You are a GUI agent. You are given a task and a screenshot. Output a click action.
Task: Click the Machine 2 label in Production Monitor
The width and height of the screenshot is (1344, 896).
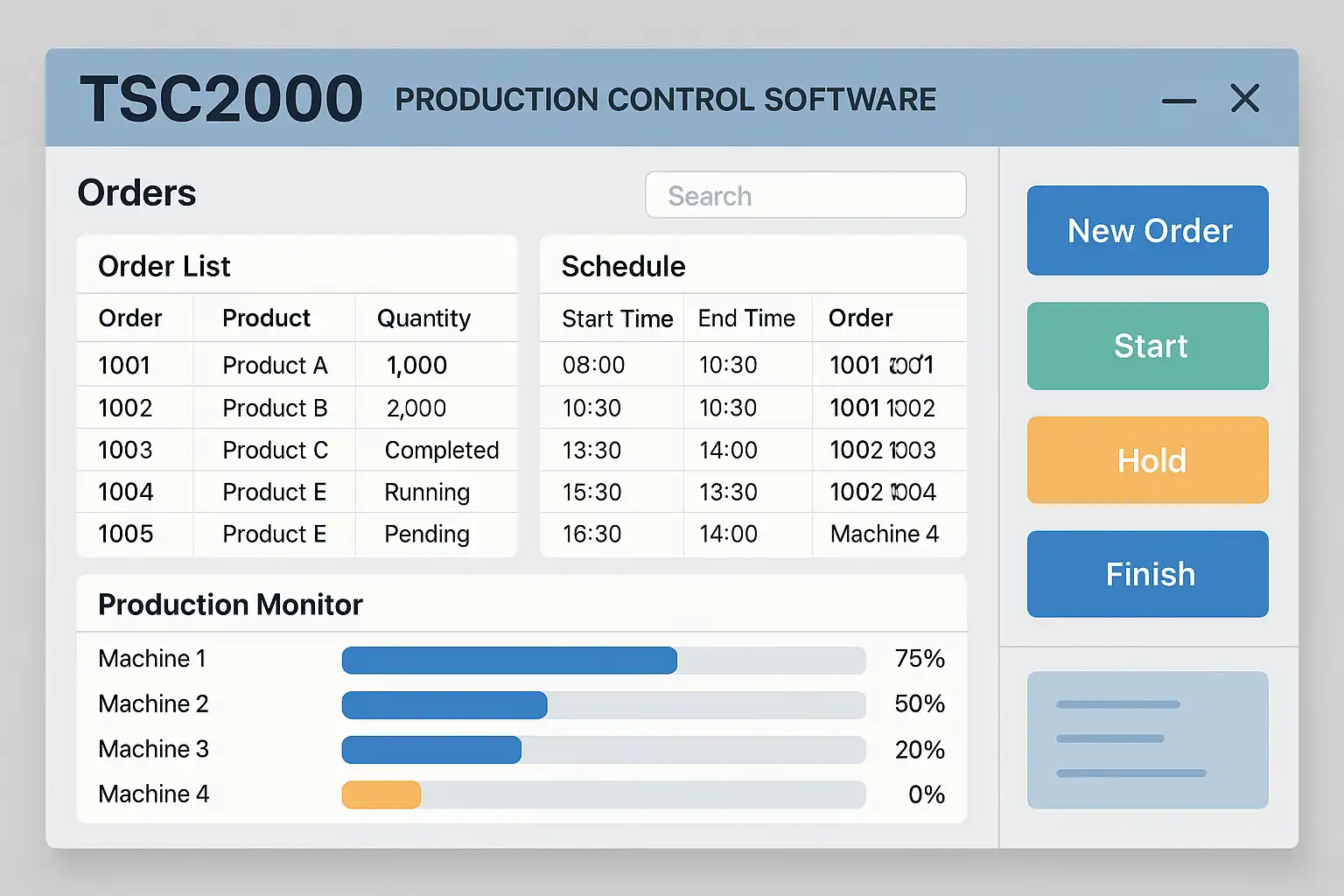(x=153, y=703)
